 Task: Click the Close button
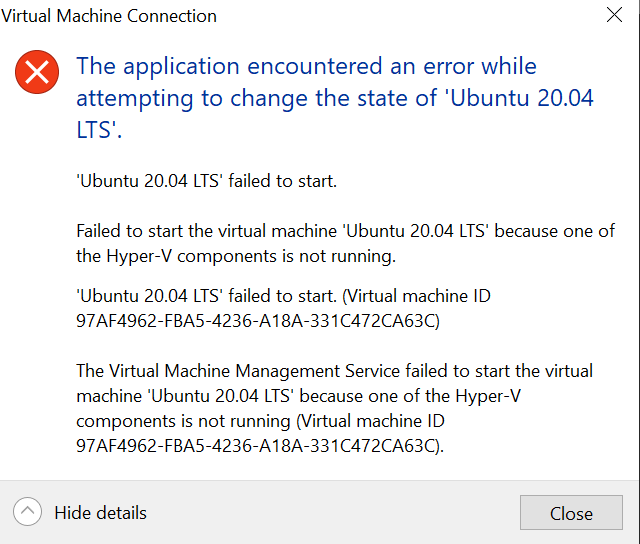point(571,513)
